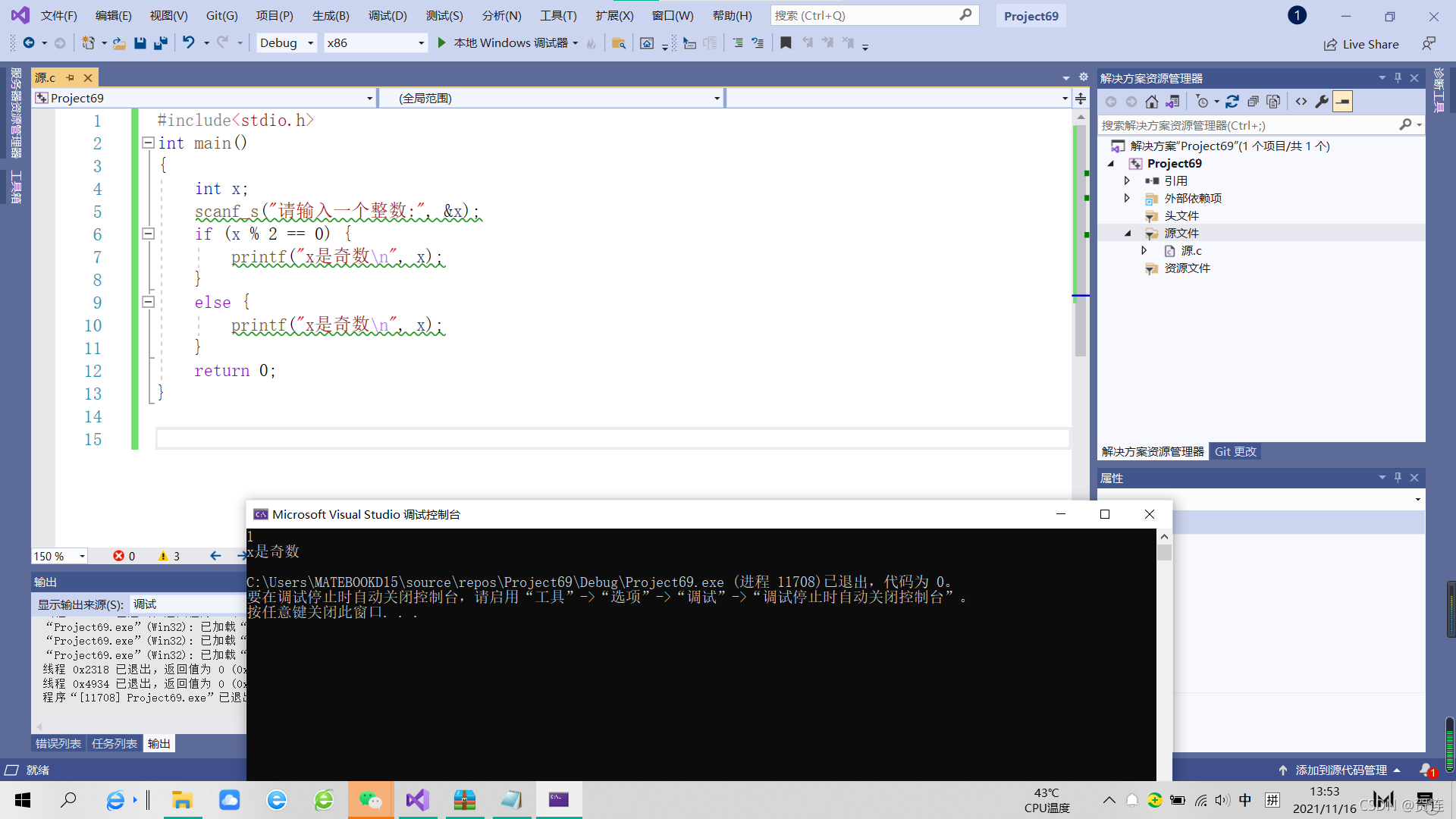Click Collapse All icon in Solution Explorer

(1253, 102)
